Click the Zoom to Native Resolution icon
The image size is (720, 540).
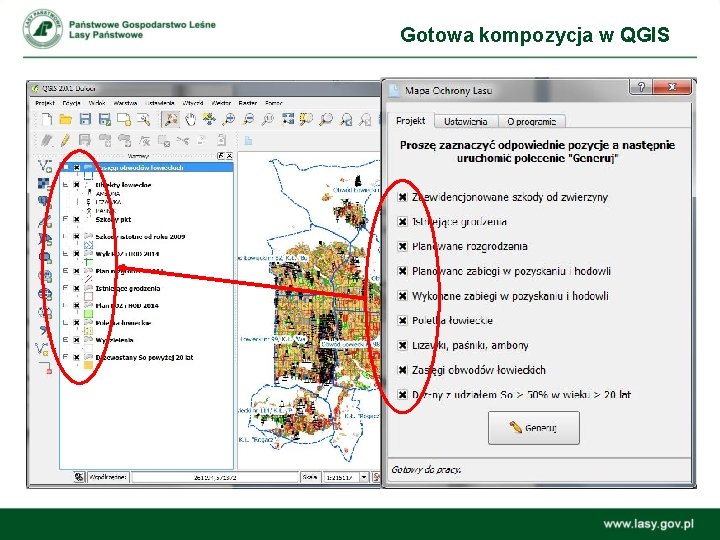(x=267, y=119)
